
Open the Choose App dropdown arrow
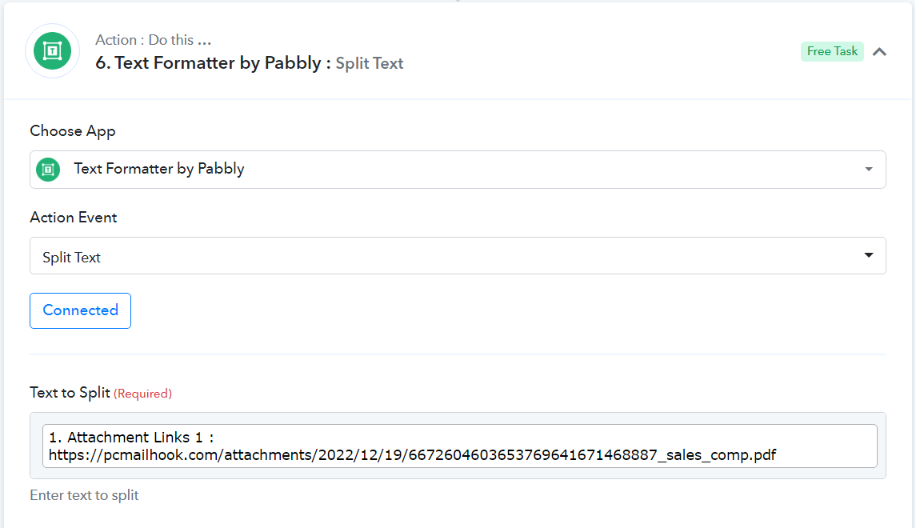(x=868, y=169)
